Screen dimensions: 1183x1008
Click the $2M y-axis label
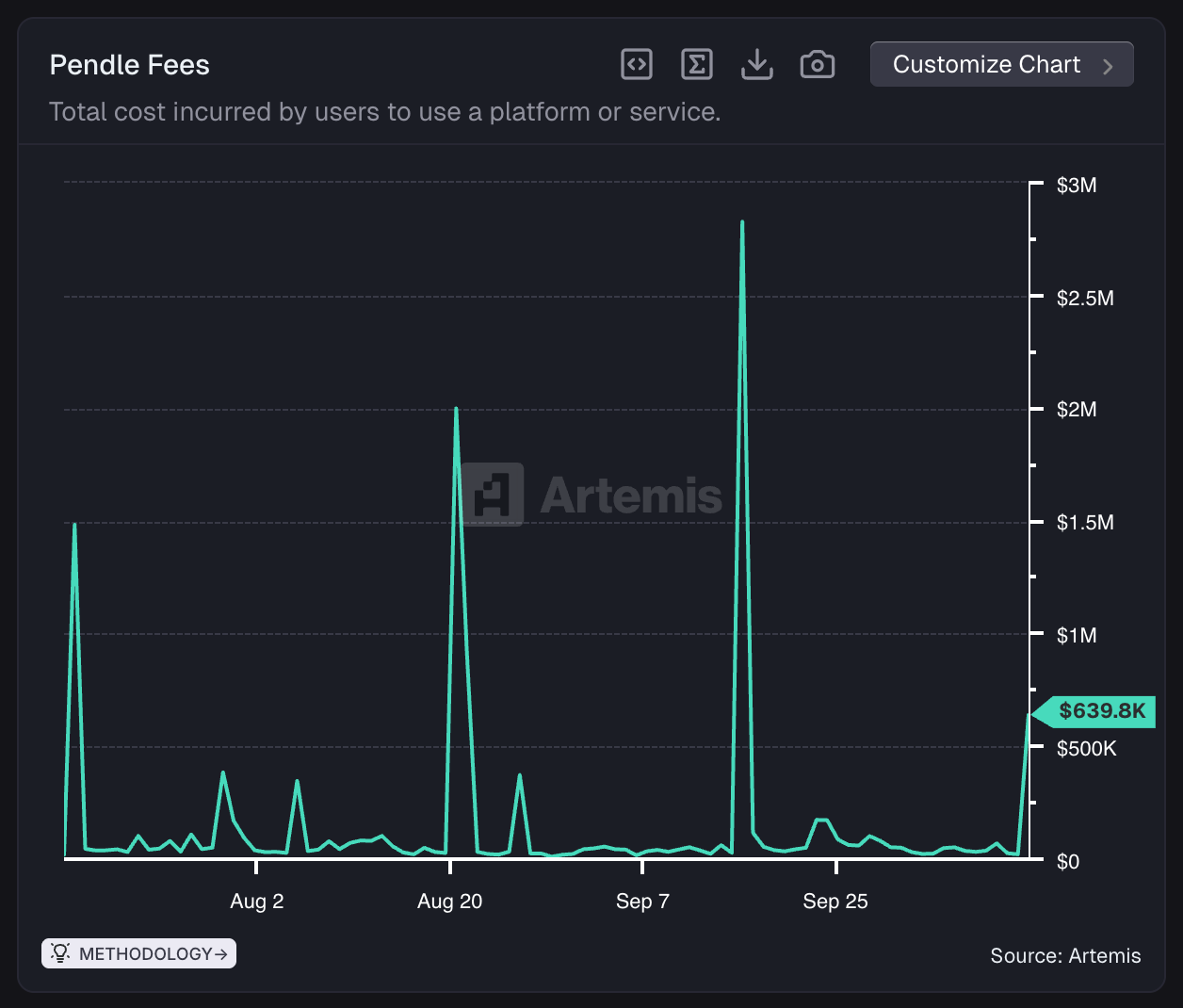coord(1077,410)
